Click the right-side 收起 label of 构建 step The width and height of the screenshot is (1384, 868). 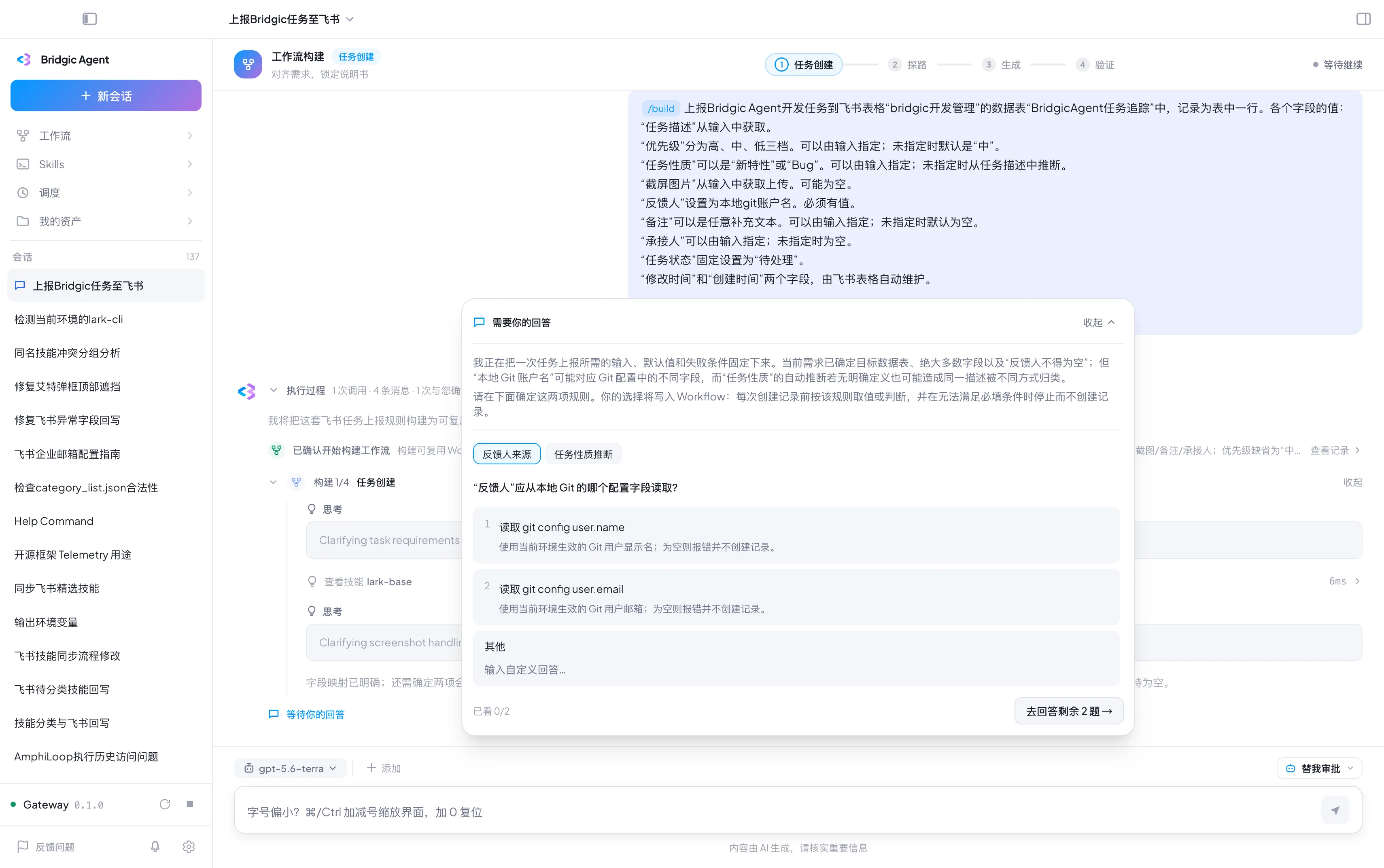tap(1352, 482)
